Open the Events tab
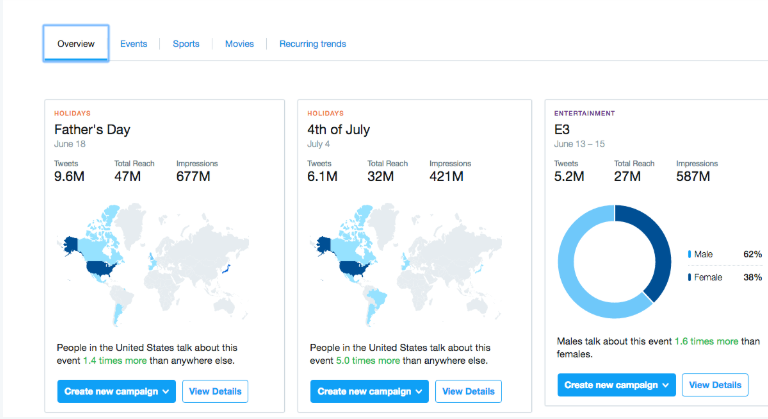 pyautogui.click(x=134, y=44)
